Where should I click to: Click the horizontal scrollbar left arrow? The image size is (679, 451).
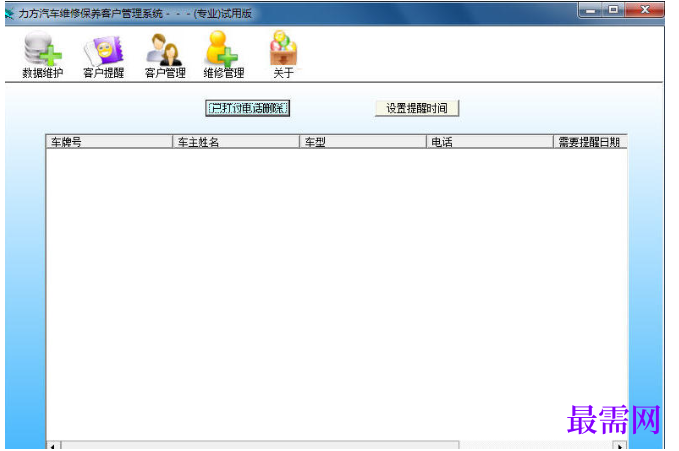click(53, 446)
